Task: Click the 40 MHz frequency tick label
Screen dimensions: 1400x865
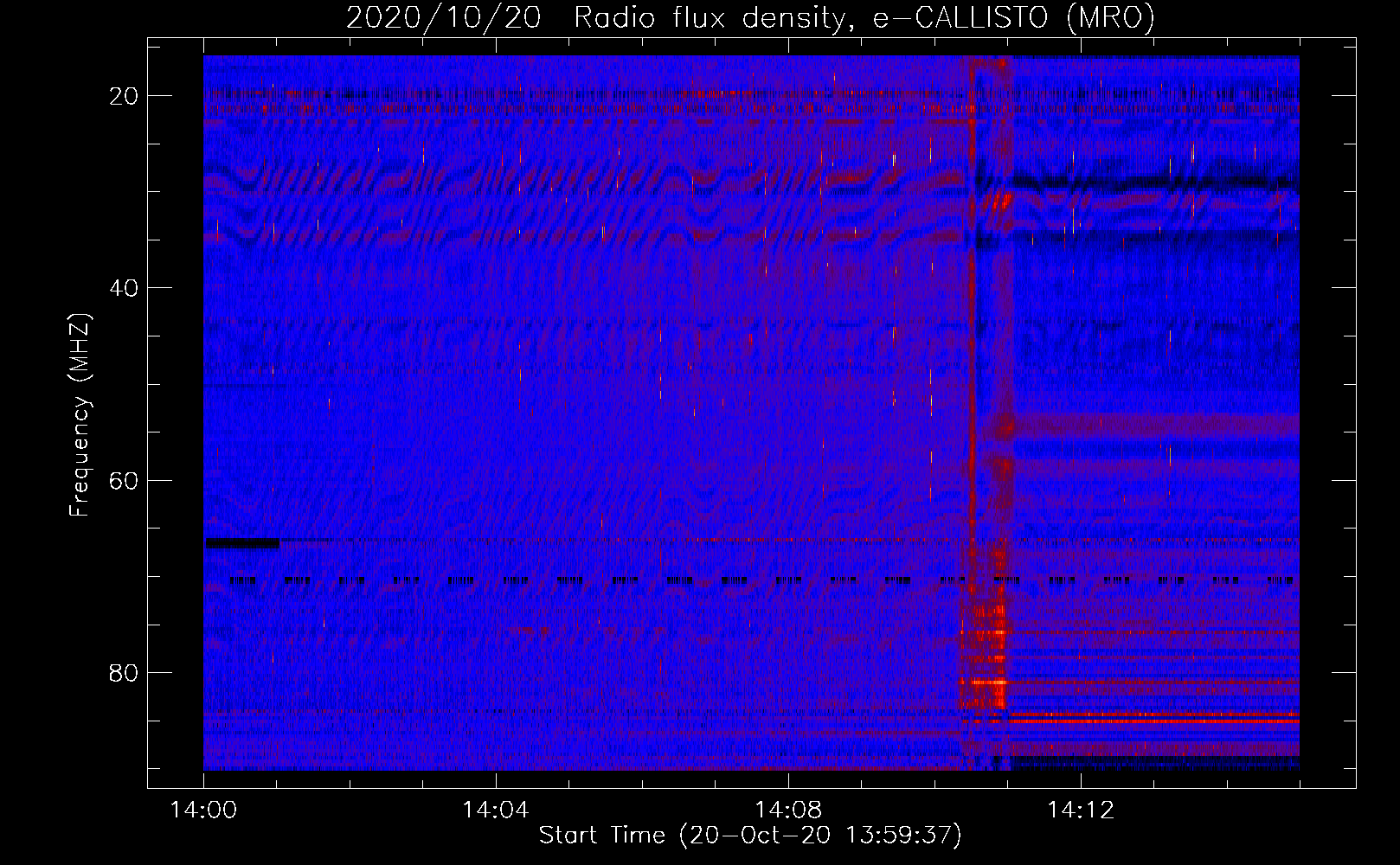Action: [x=125, y=288]
